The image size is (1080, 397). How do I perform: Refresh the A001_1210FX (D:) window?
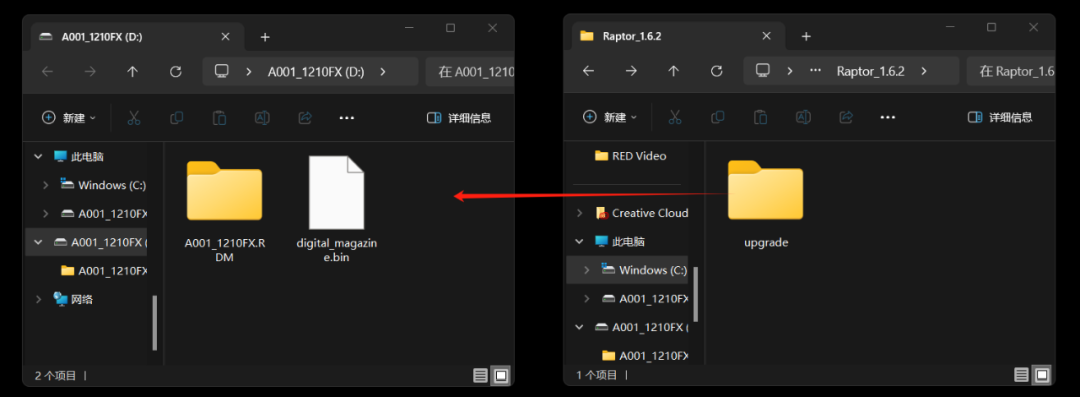(176, 71)
